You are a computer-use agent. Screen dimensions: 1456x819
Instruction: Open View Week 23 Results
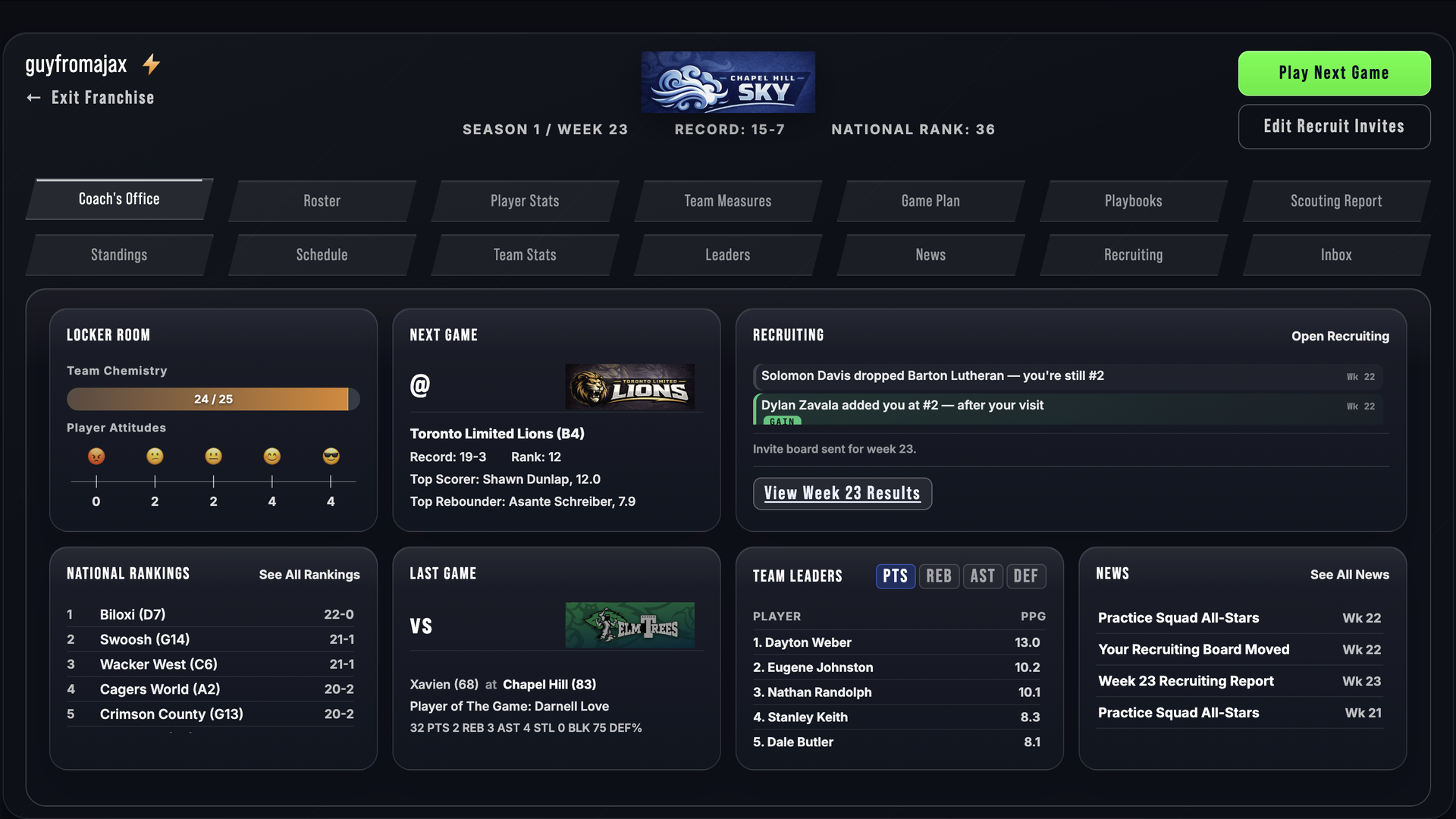point(843,494)
